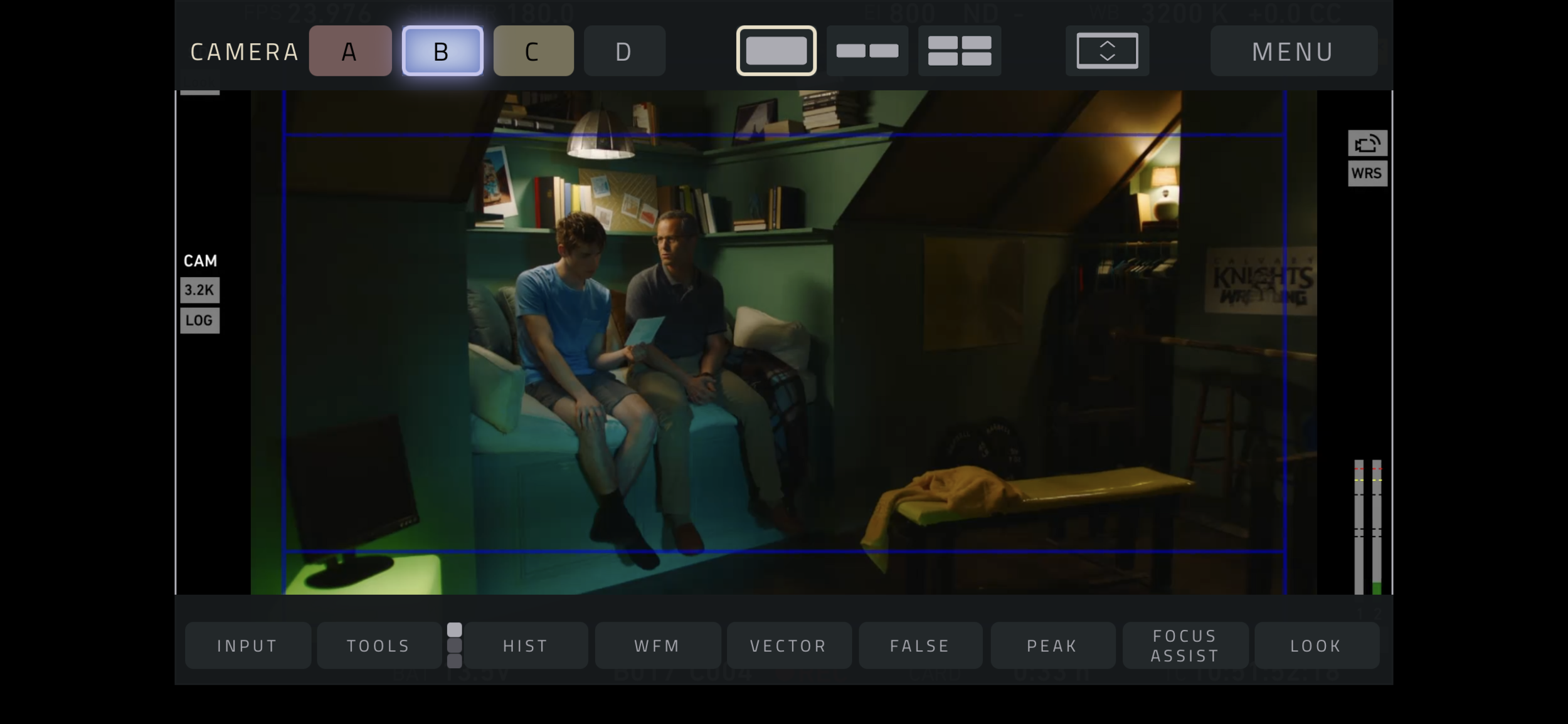Toggle the WFM waveform monitor

(x=657, y=646)
